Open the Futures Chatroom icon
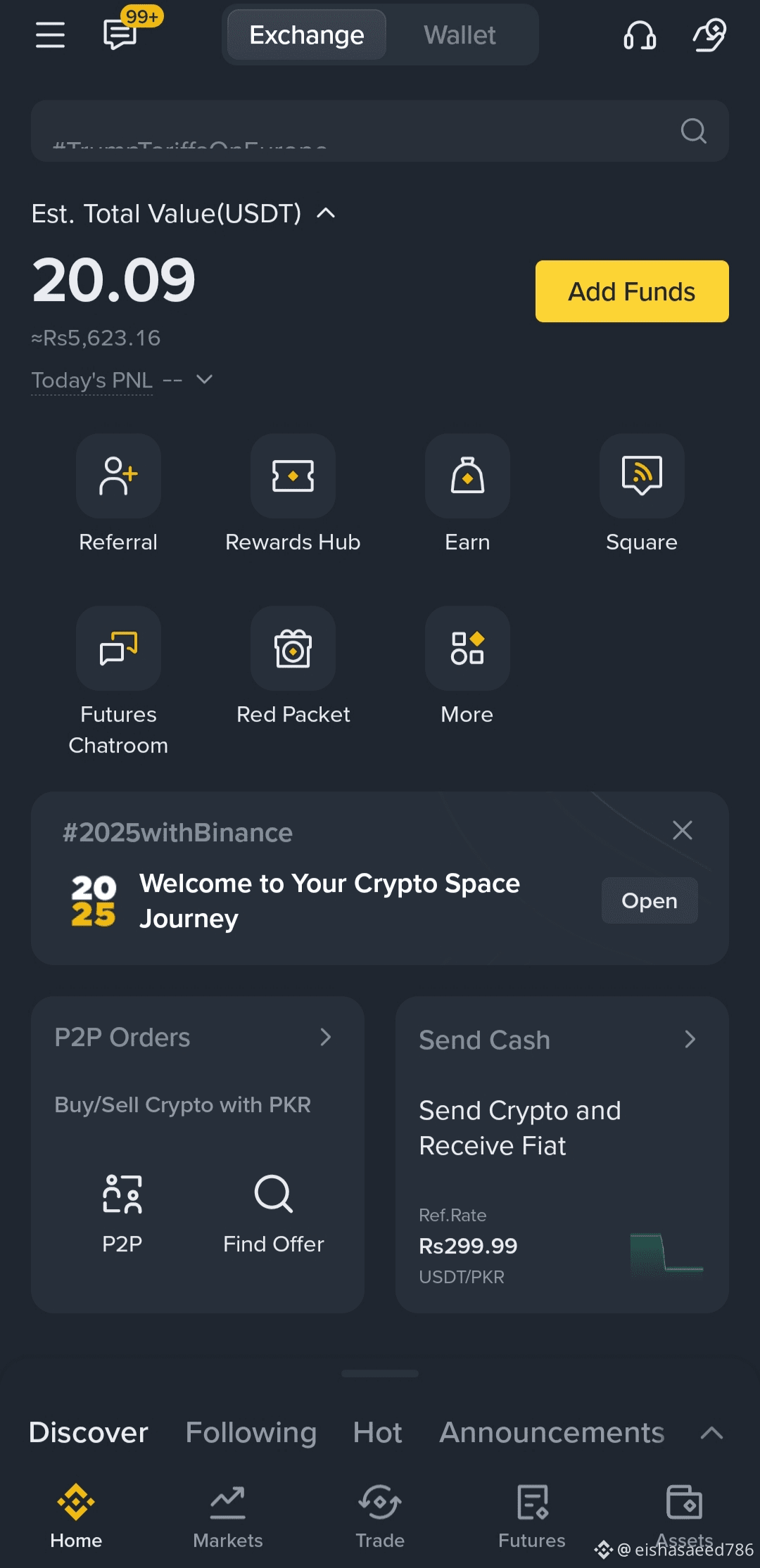 pyautogui.click(x=118, y=649)
